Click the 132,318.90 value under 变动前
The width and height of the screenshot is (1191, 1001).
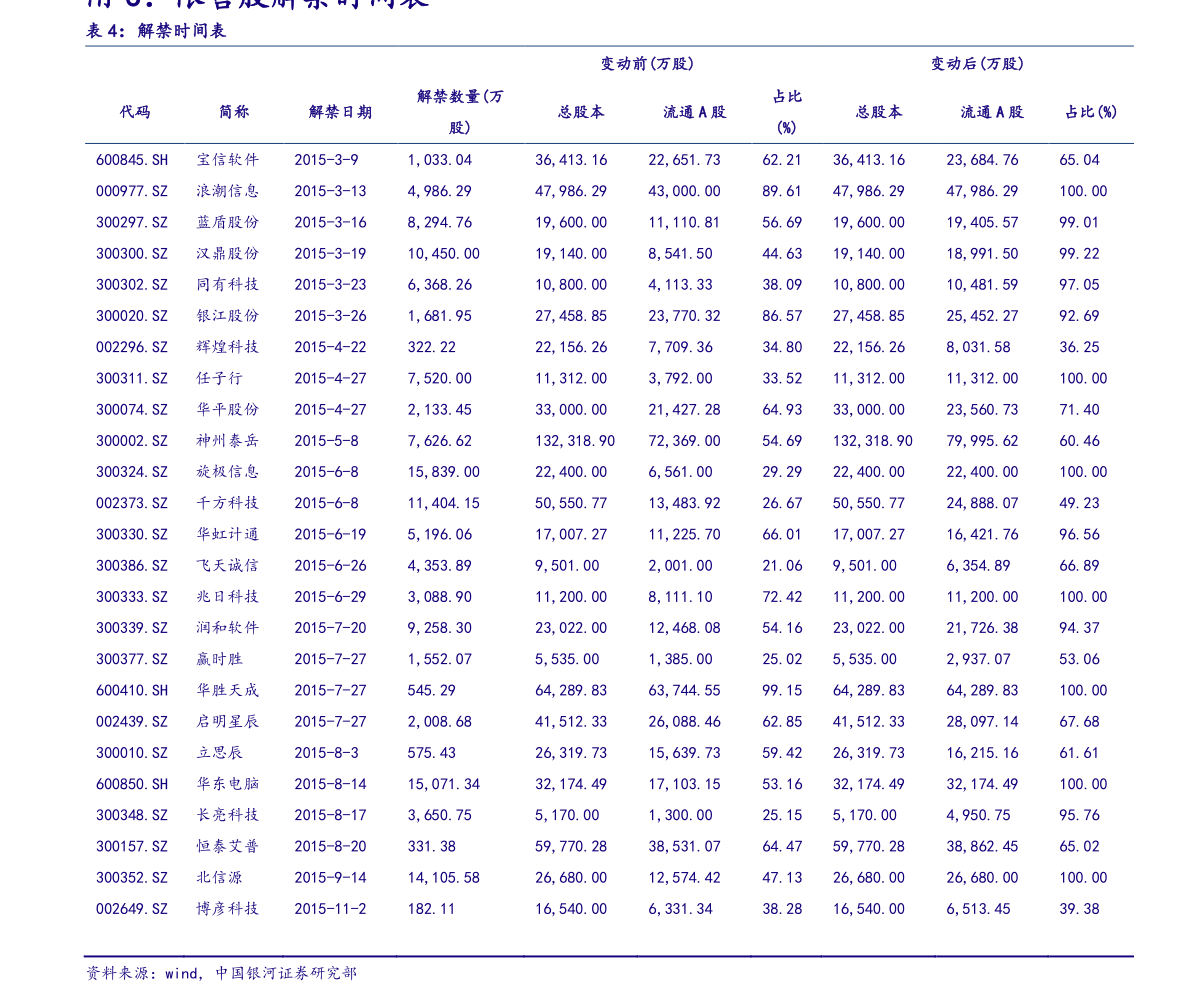[x=575, y=441]
